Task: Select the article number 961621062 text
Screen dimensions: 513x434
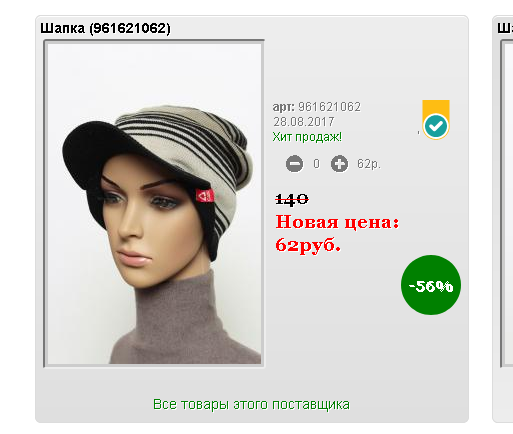Action: pyautogui.click(x=329, y=107)
